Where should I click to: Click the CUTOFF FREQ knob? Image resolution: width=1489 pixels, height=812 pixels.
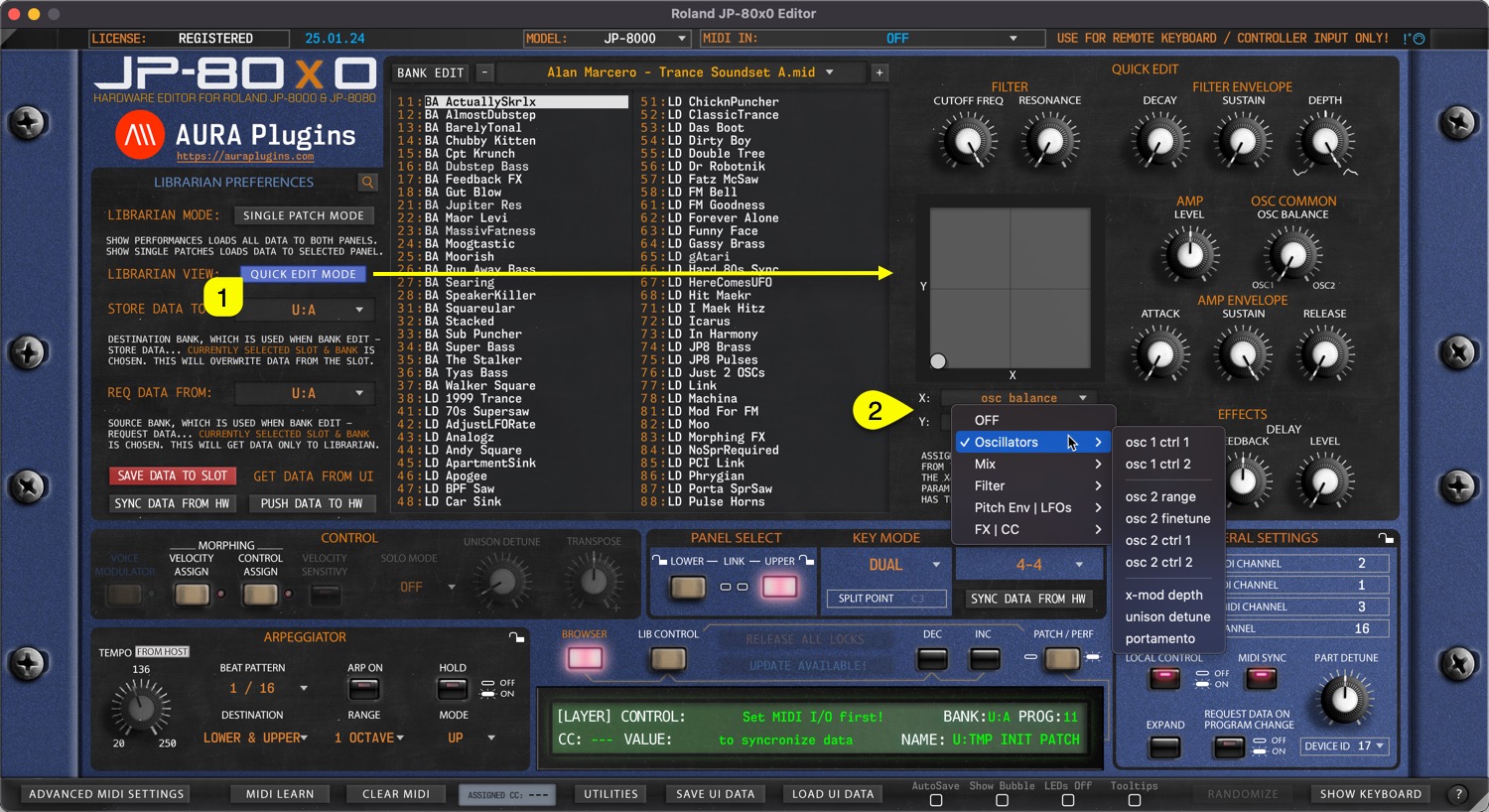pos(968,141)
